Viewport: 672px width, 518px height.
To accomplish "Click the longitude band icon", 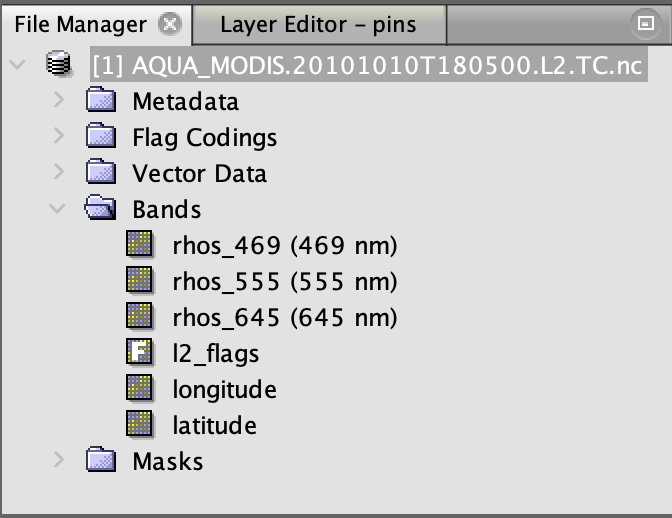I will click(x=139, y=389).
